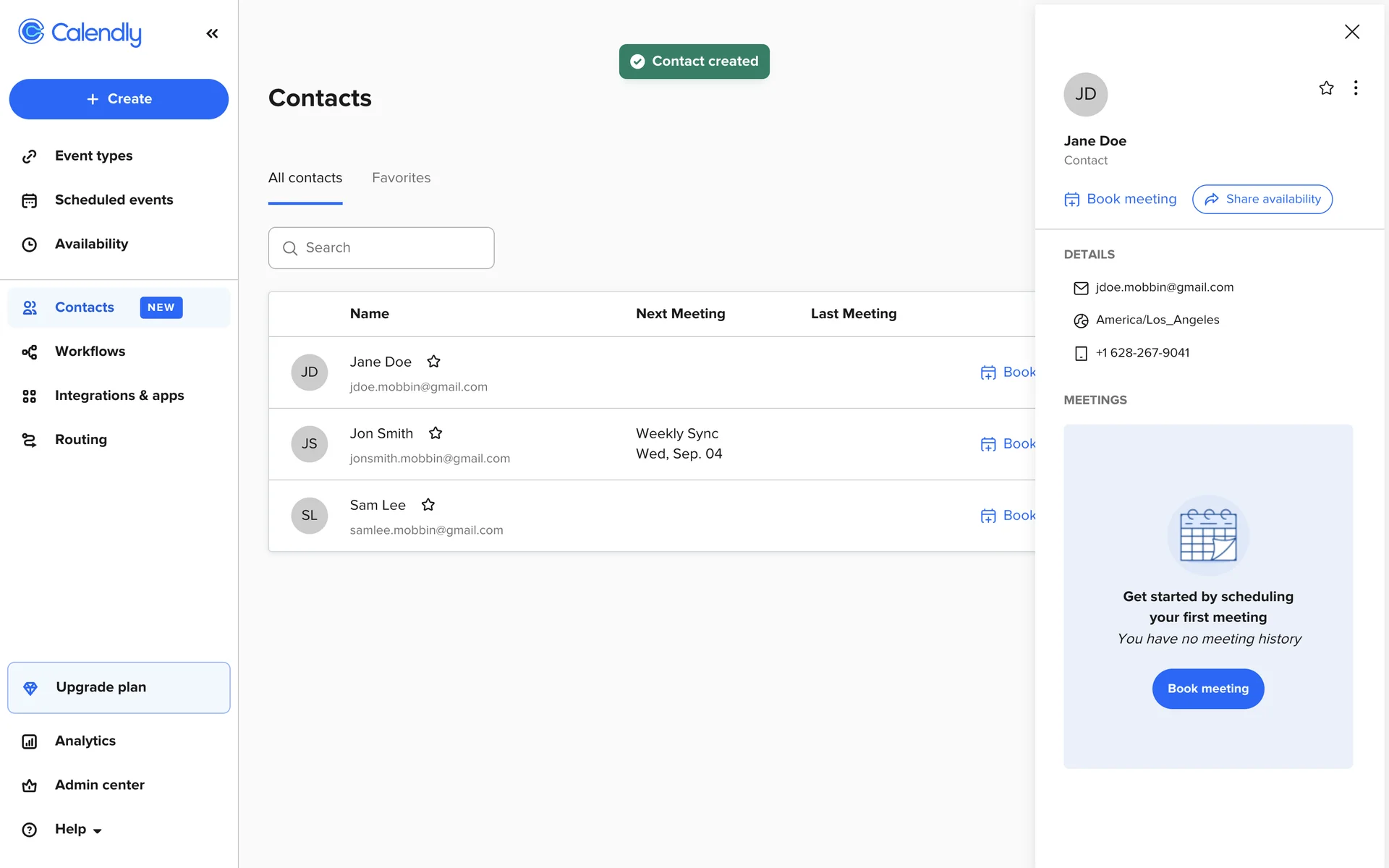
Task: Open Integrations & apps
Action: pyautogui.click(x=119, y=396)
